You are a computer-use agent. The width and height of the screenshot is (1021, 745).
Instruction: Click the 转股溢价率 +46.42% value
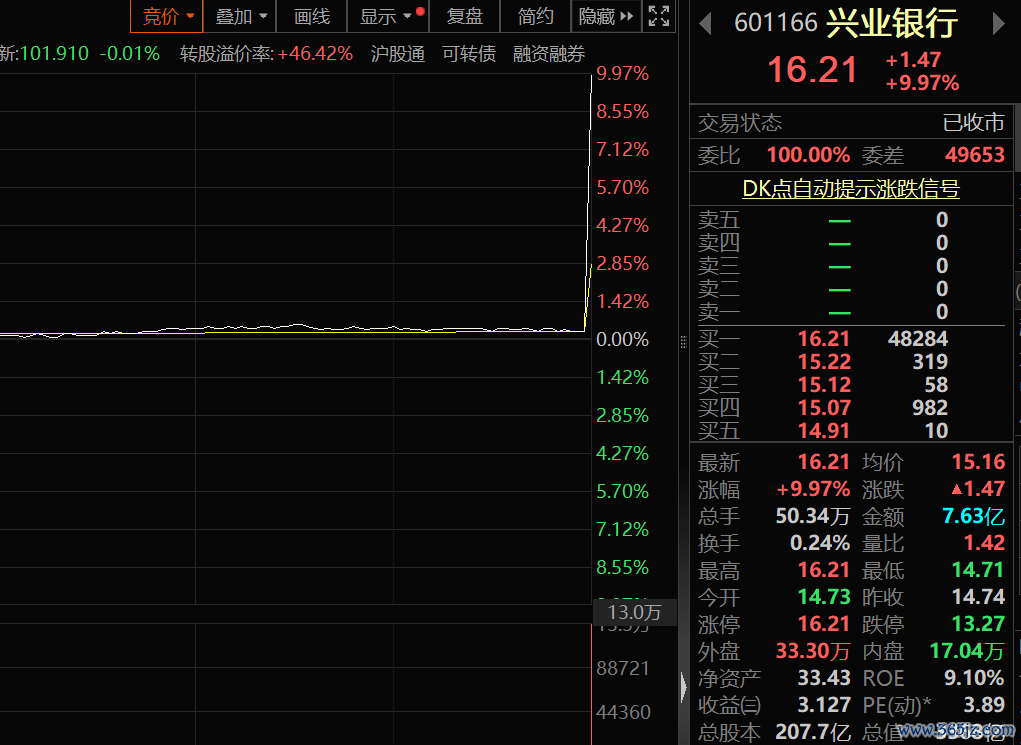pos(315,53)
